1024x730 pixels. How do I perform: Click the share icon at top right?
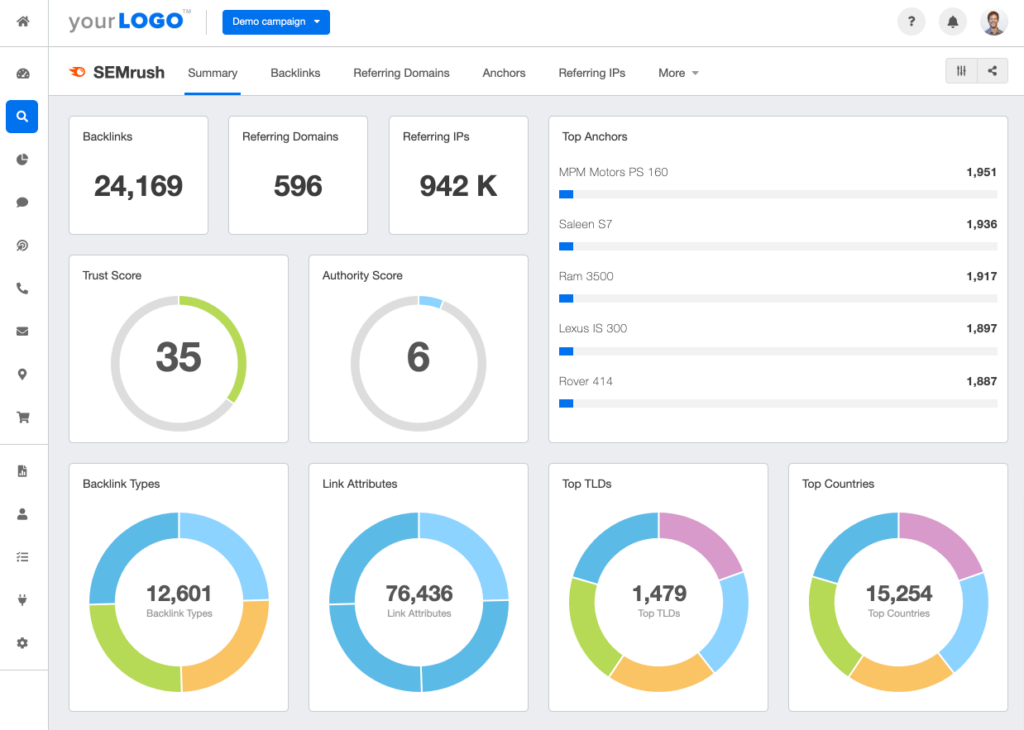click(992, 71)
